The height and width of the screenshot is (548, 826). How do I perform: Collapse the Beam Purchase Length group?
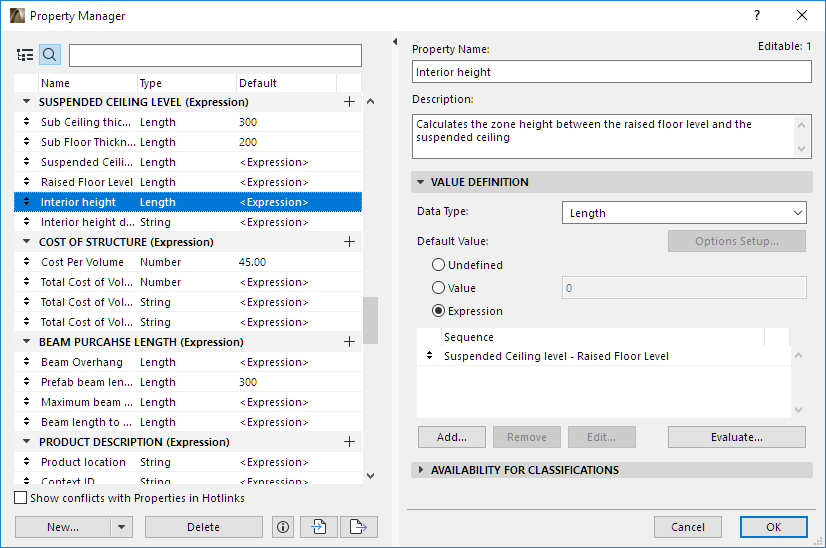click(x=26, y=342)
